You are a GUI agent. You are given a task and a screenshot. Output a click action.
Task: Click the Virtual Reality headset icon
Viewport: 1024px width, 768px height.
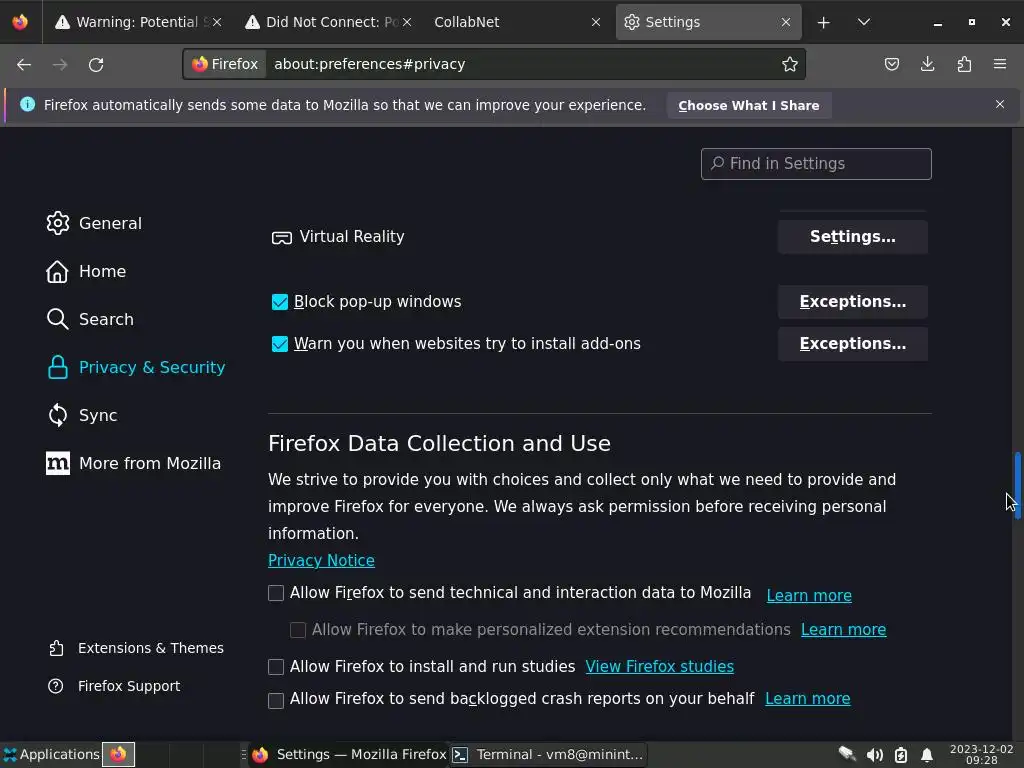[x=281, y=237]
